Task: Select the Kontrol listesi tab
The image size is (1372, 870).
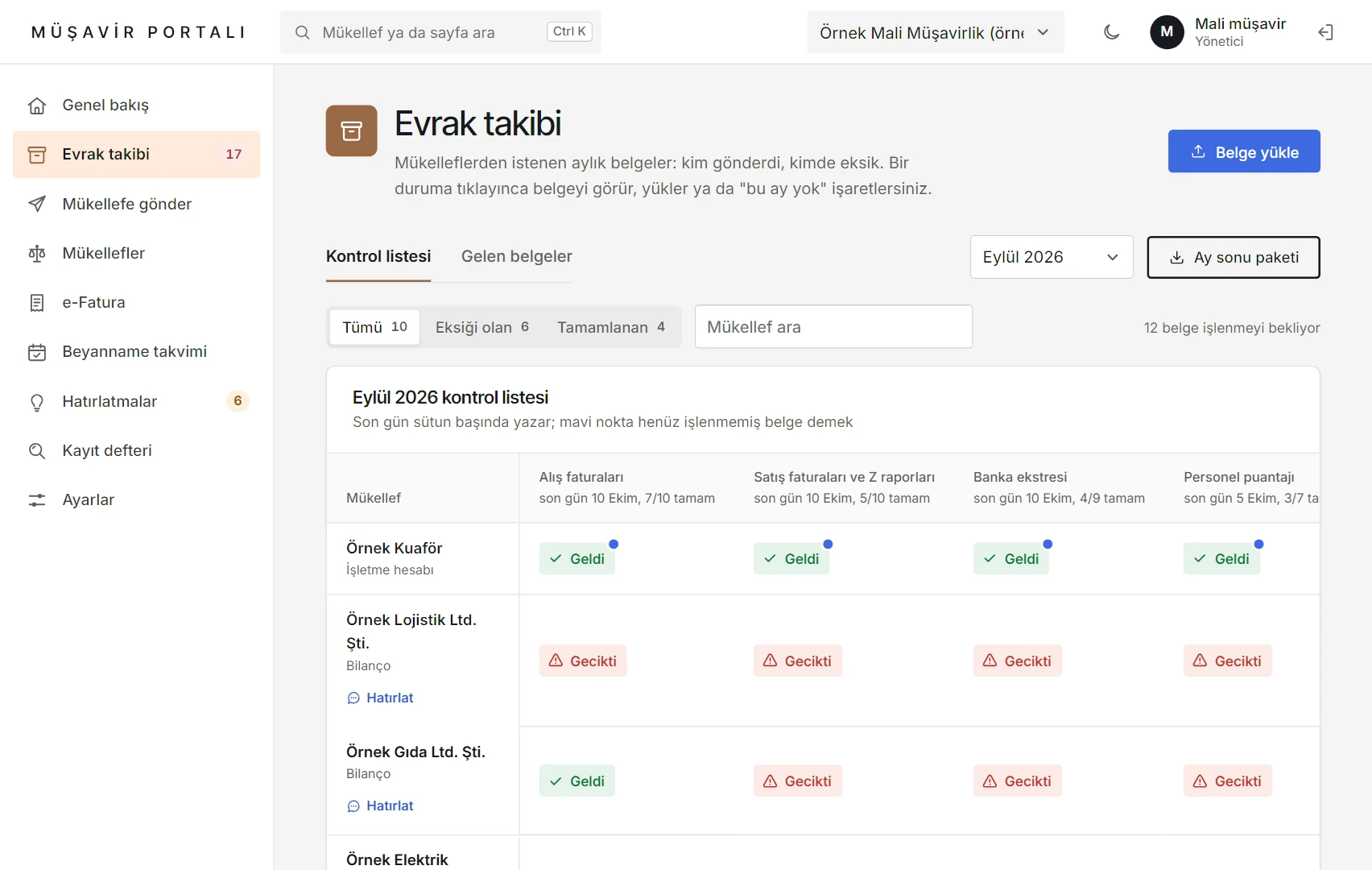Action: click(x=378, y=256)
